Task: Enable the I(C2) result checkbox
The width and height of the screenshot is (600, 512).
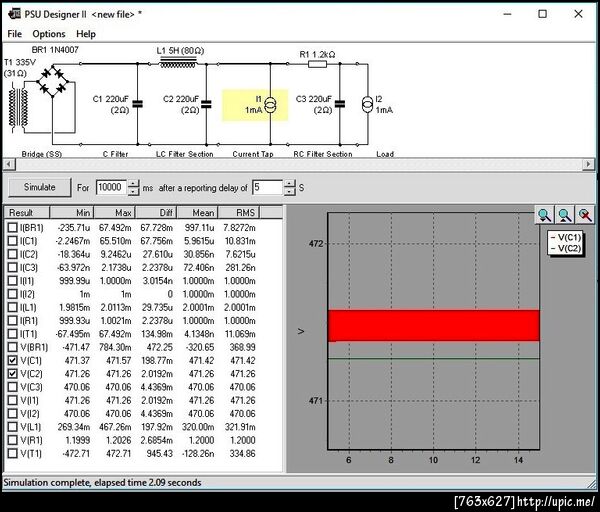Action: click(13, 254)
